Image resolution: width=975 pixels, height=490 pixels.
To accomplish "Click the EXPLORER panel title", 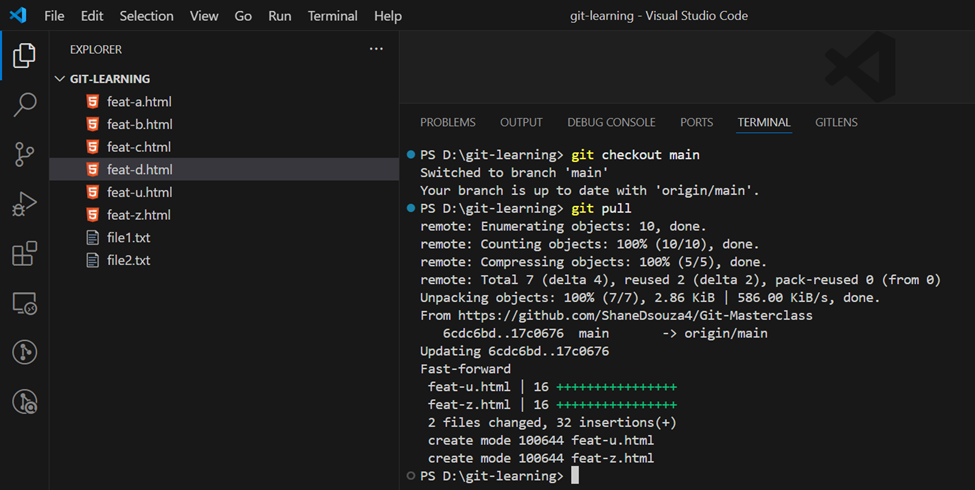I will coord(96,50).
